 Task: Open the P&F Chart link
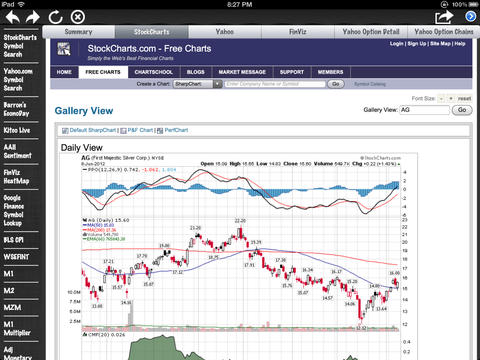point(140,130)
